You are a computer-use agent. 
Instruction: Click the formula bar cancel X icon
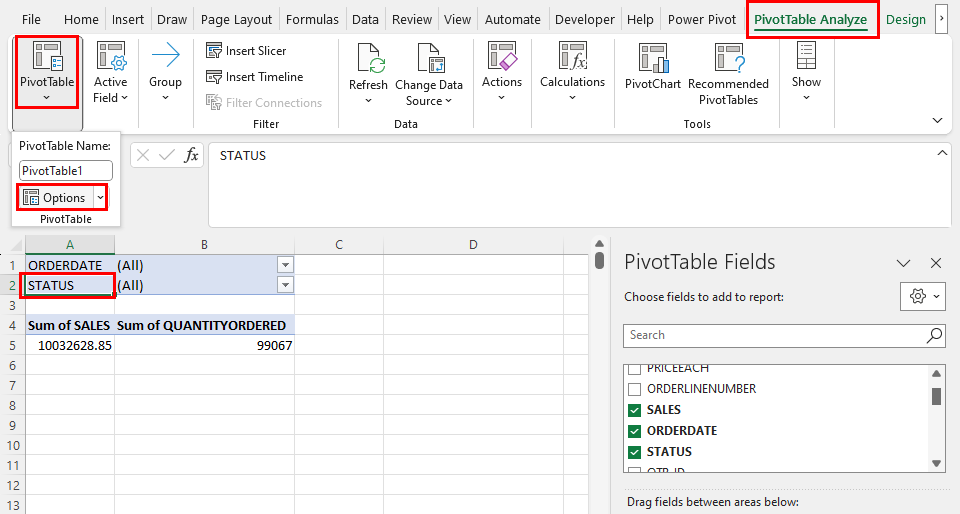click(x=143, y=155)
